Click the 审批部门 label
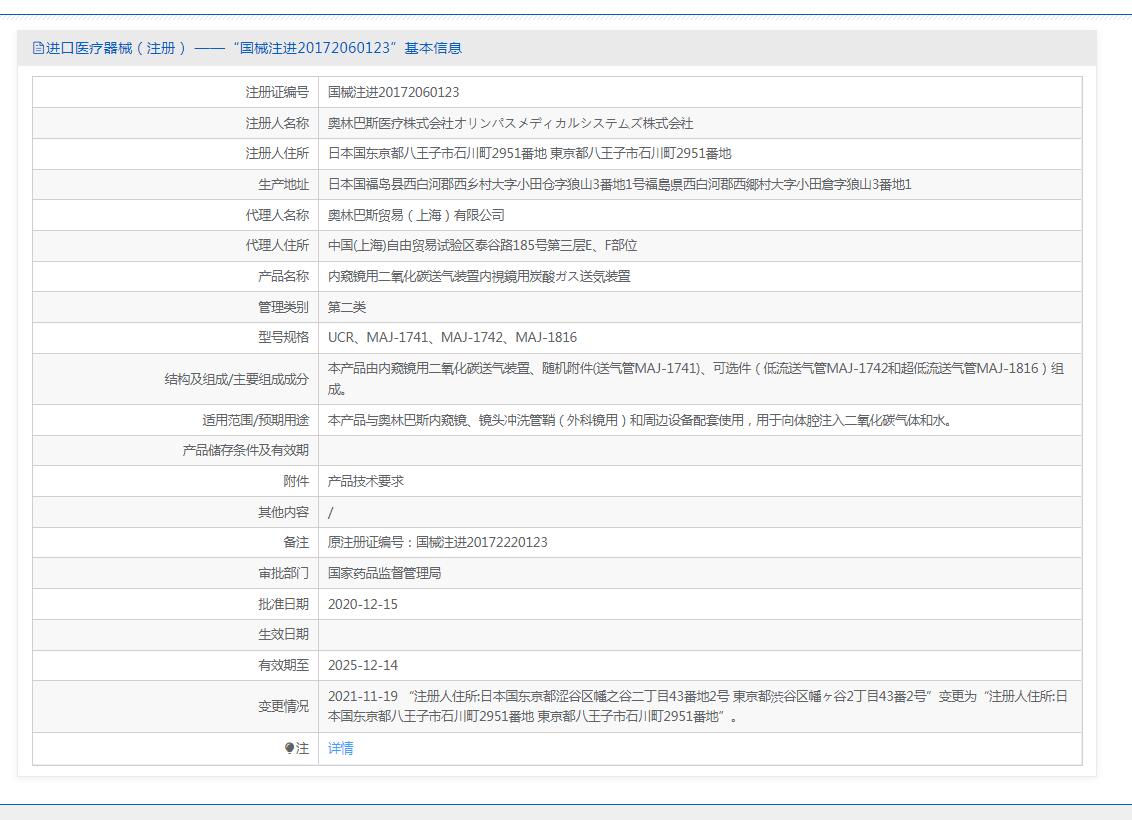The width and height of the screenshot is (1132, 820). (284, 574)
